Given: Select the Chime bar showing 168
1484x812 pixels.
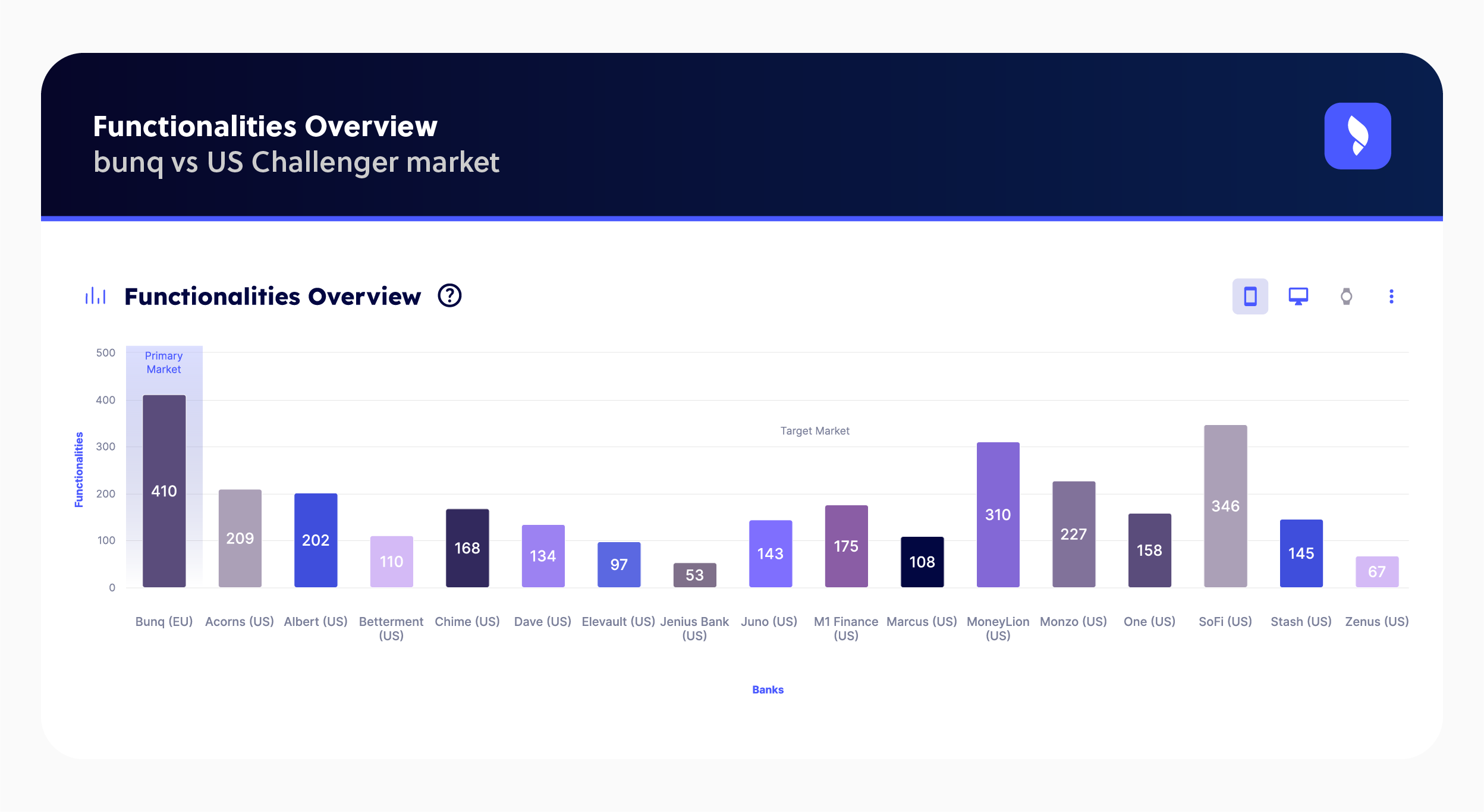Looking at the screenshot, I should point(467,548).
